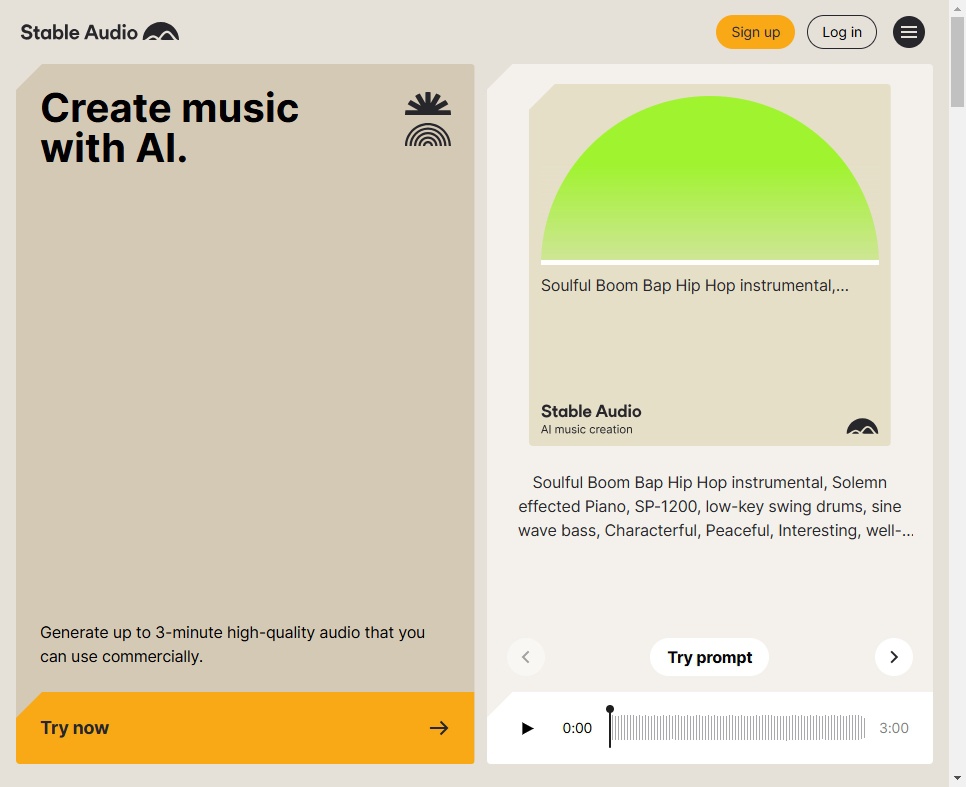Click Try now text label

pos(75,728)
